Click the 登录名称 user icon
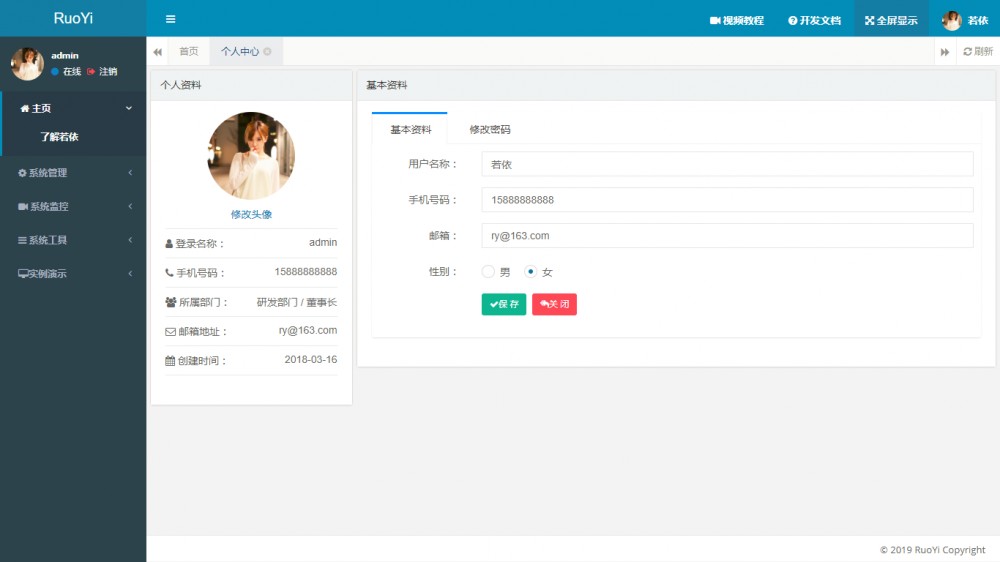 click(x=169, y=244)
